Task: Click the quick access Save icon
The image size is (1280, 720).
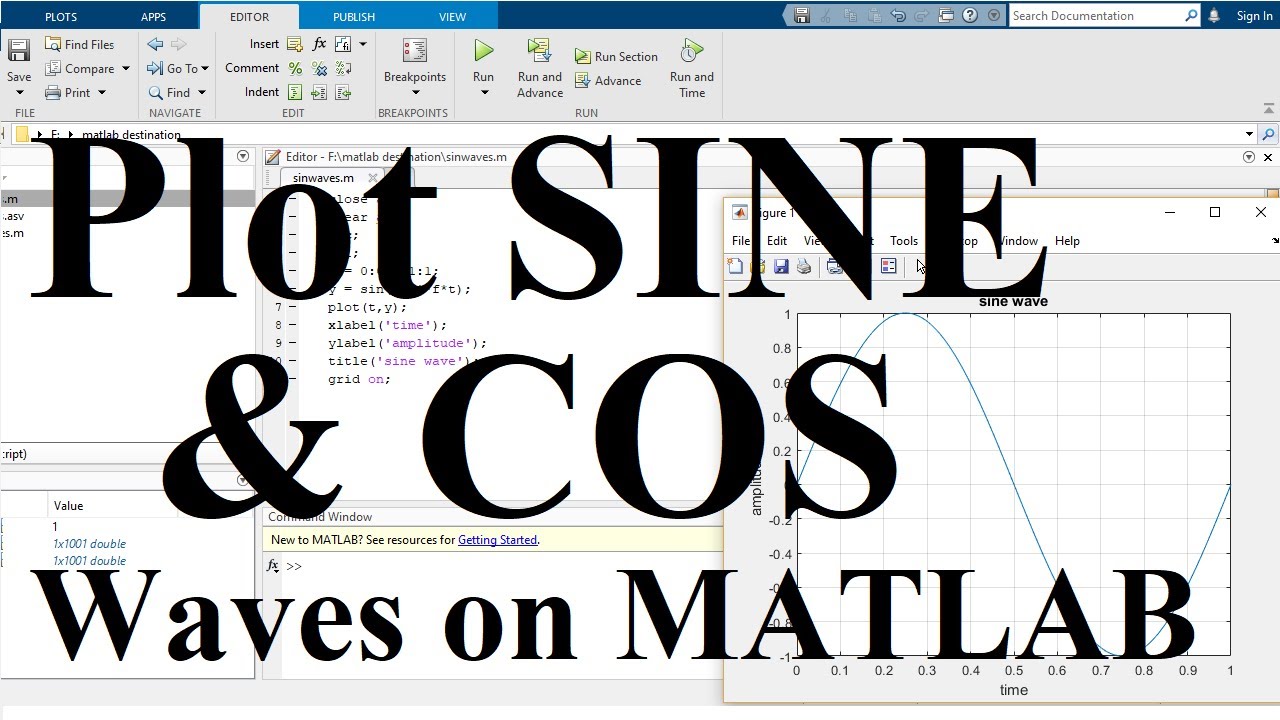Action: (x=801, y=16)
